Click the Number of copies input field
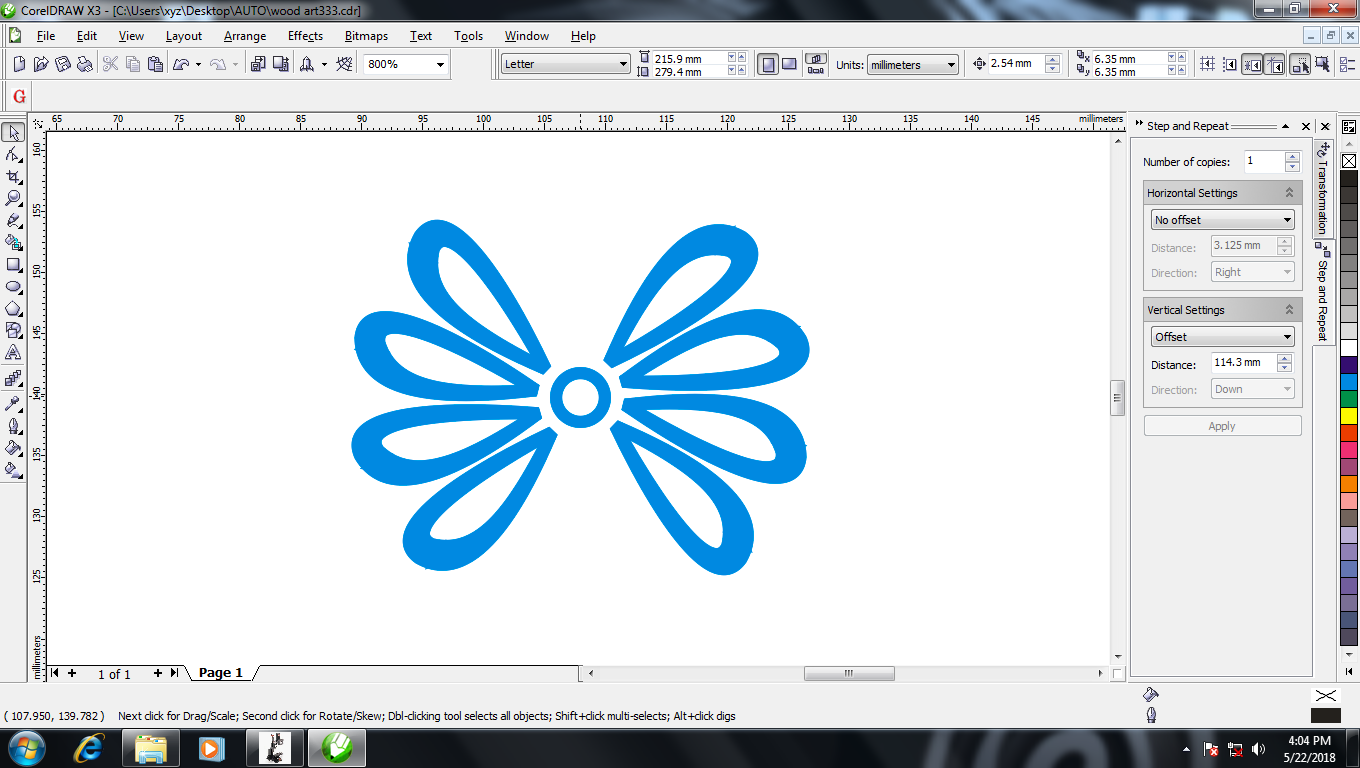This screenshot has width=1360, height=768. tap(1264, 161)
